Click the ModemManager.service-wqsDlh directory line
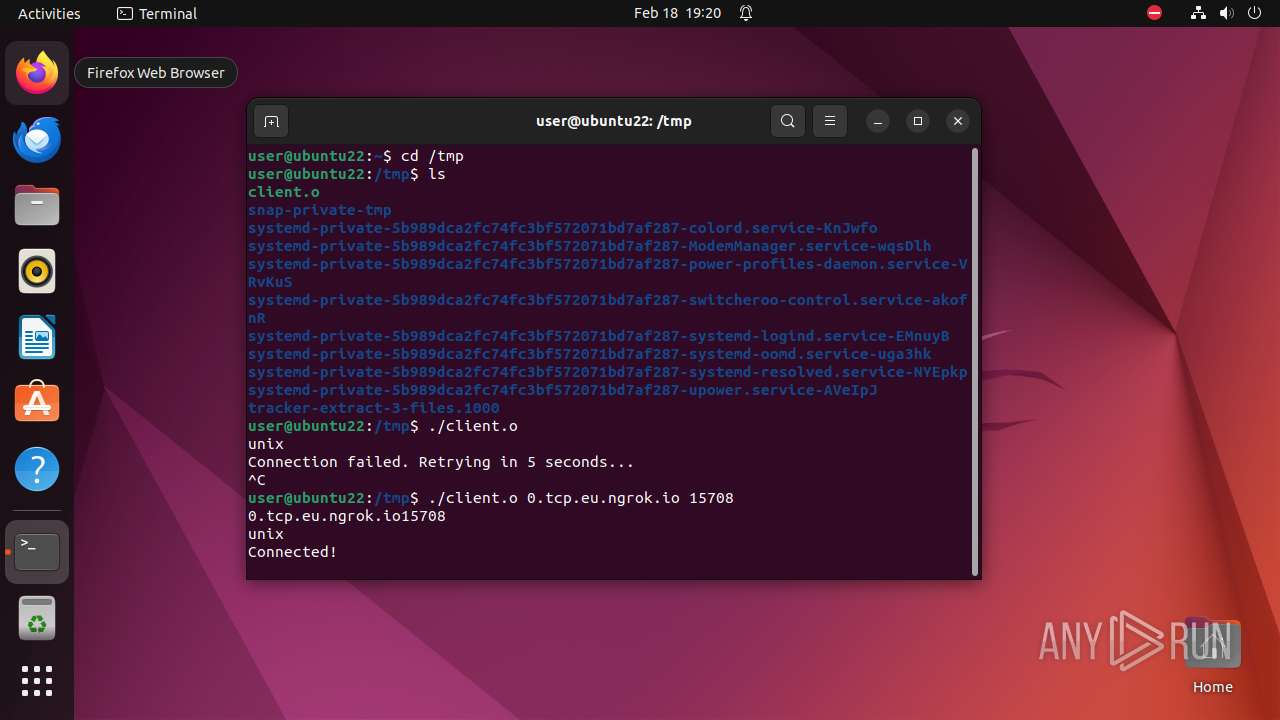The image size is (1280, 720). [590, 246]
